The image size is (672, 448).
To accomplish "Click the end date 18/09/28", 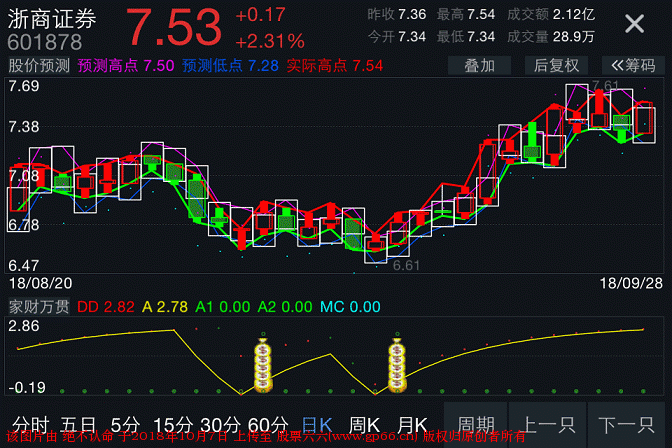I will point(631,283).
